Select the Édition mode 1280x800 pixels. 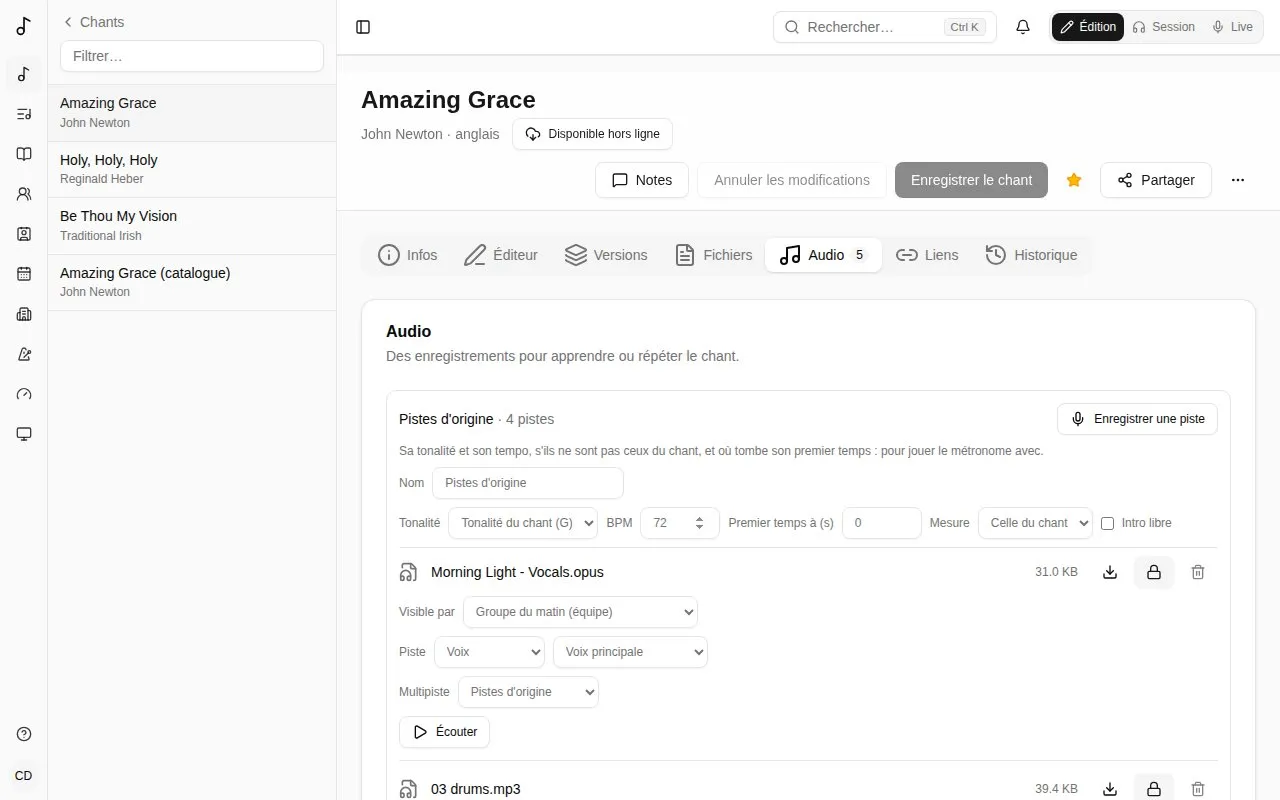click(x=1088, y=27)
